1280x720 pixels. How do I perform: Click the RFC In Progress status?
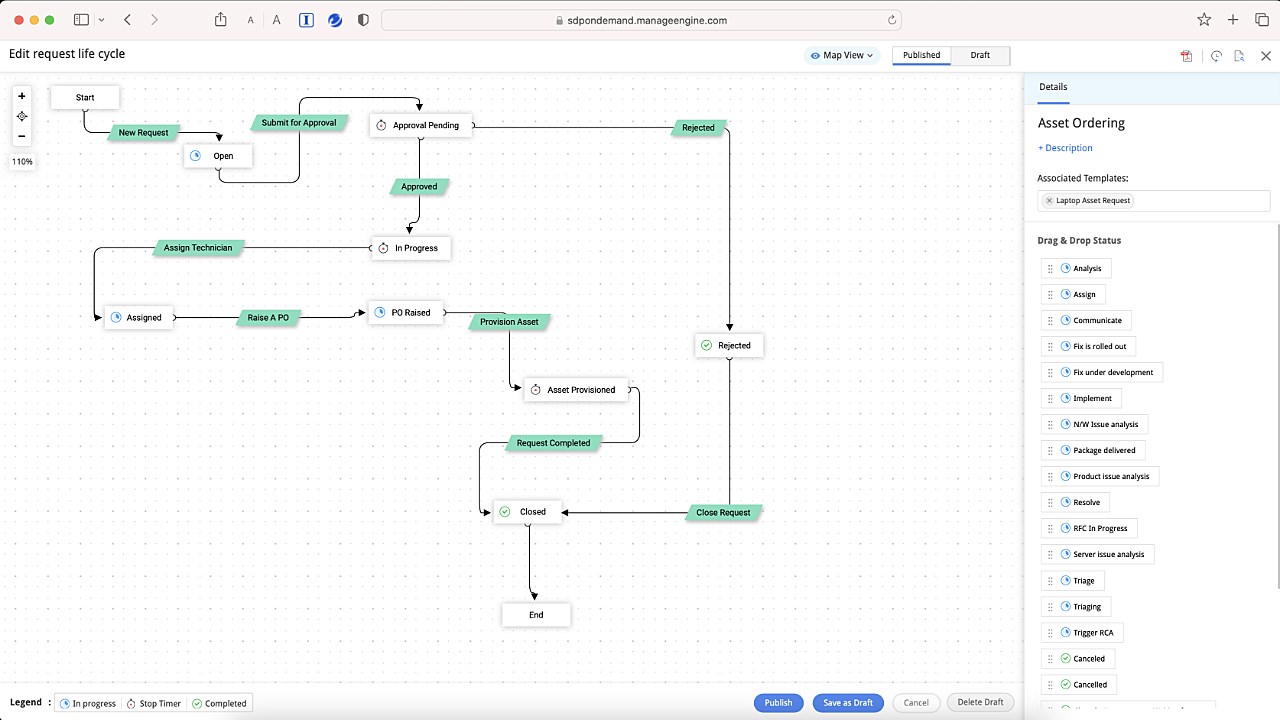pos(1090,528)
